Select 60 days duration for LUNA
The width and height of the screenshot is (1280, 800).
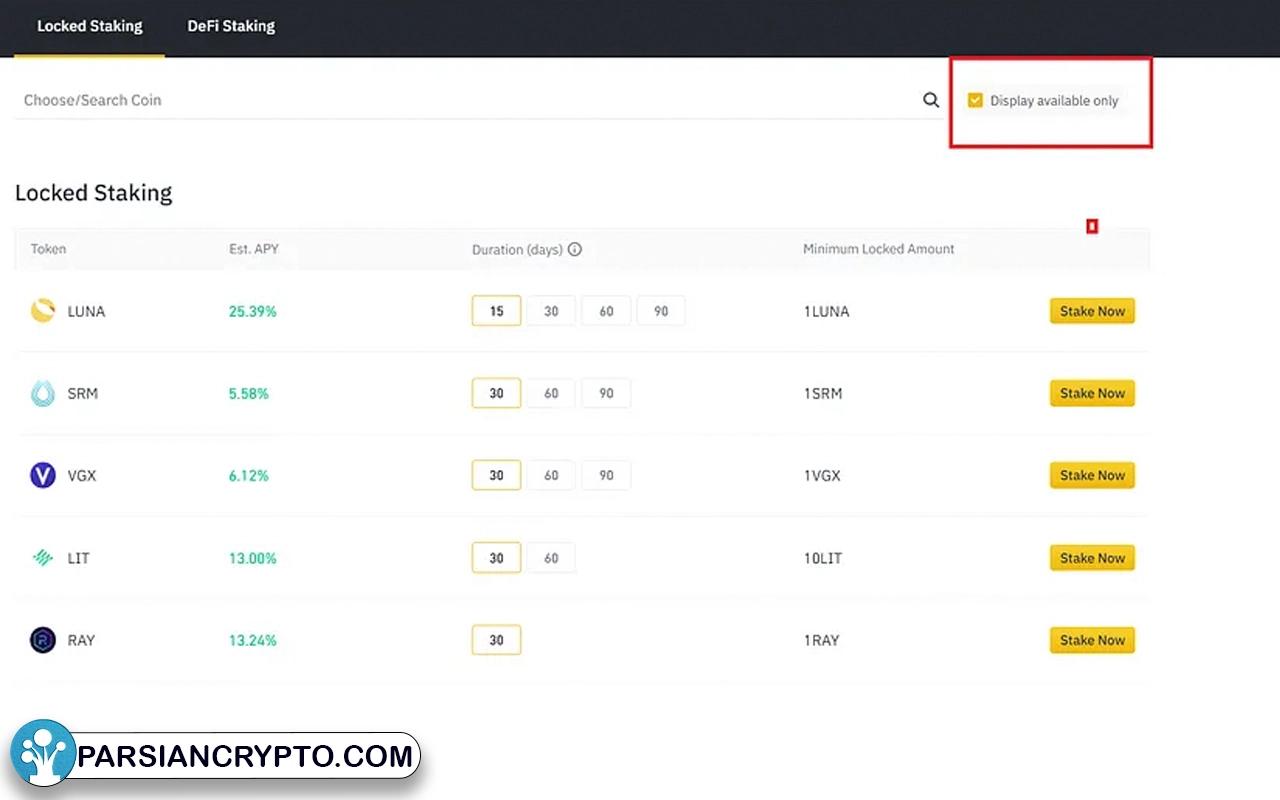tap(606, 311)
